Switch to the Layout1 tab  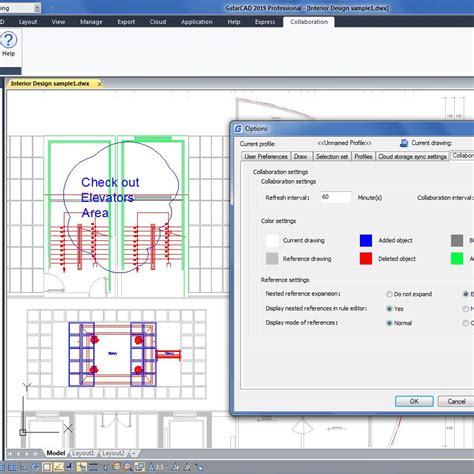[83, 453]
